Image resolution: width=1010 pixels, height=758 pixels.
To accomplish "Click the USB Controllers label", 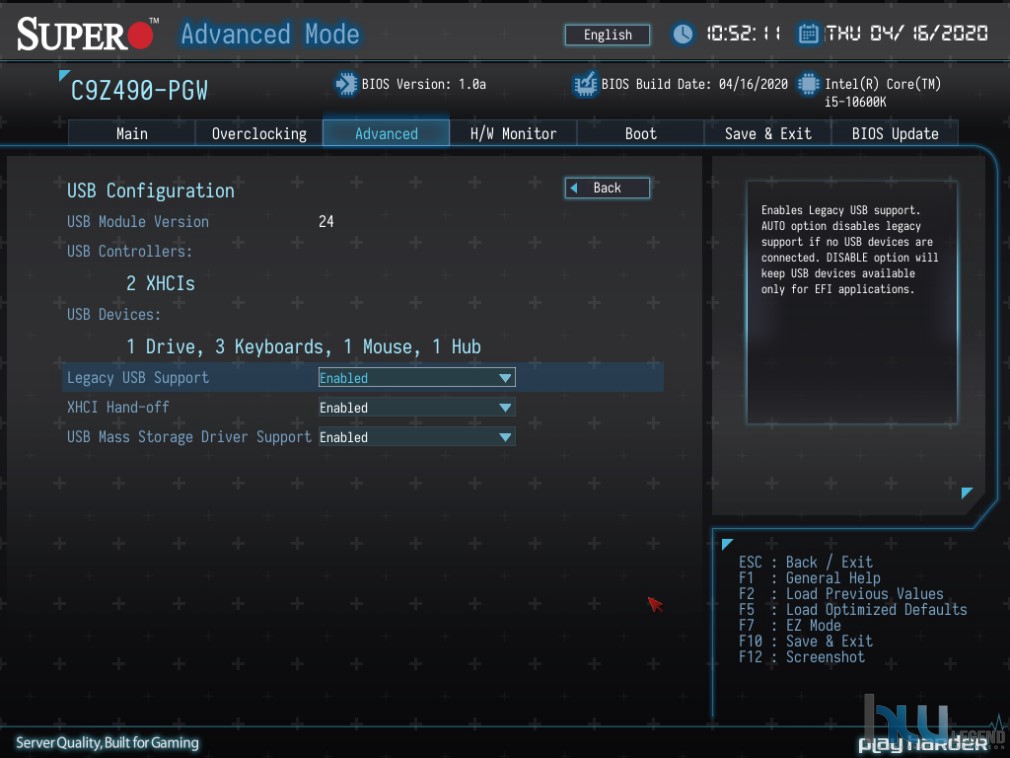I will point(129,251).
